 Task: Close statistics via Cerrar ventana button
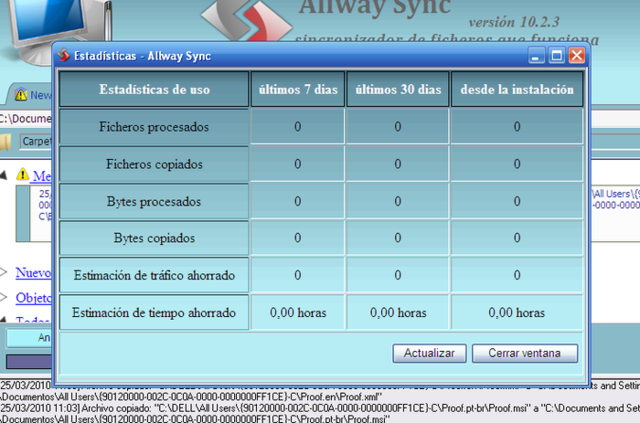[x=524, y=353]
